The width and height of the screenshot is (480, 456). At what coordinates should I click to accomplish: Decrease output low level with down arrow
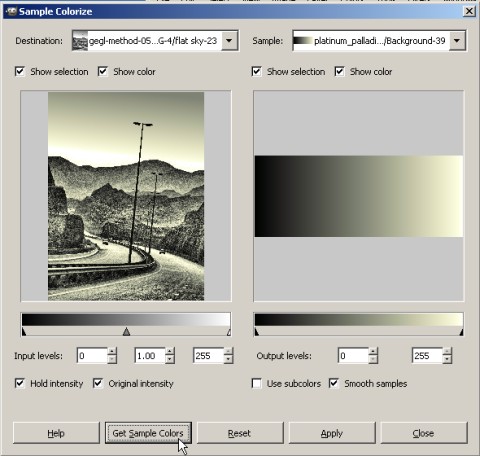[373, 359]
